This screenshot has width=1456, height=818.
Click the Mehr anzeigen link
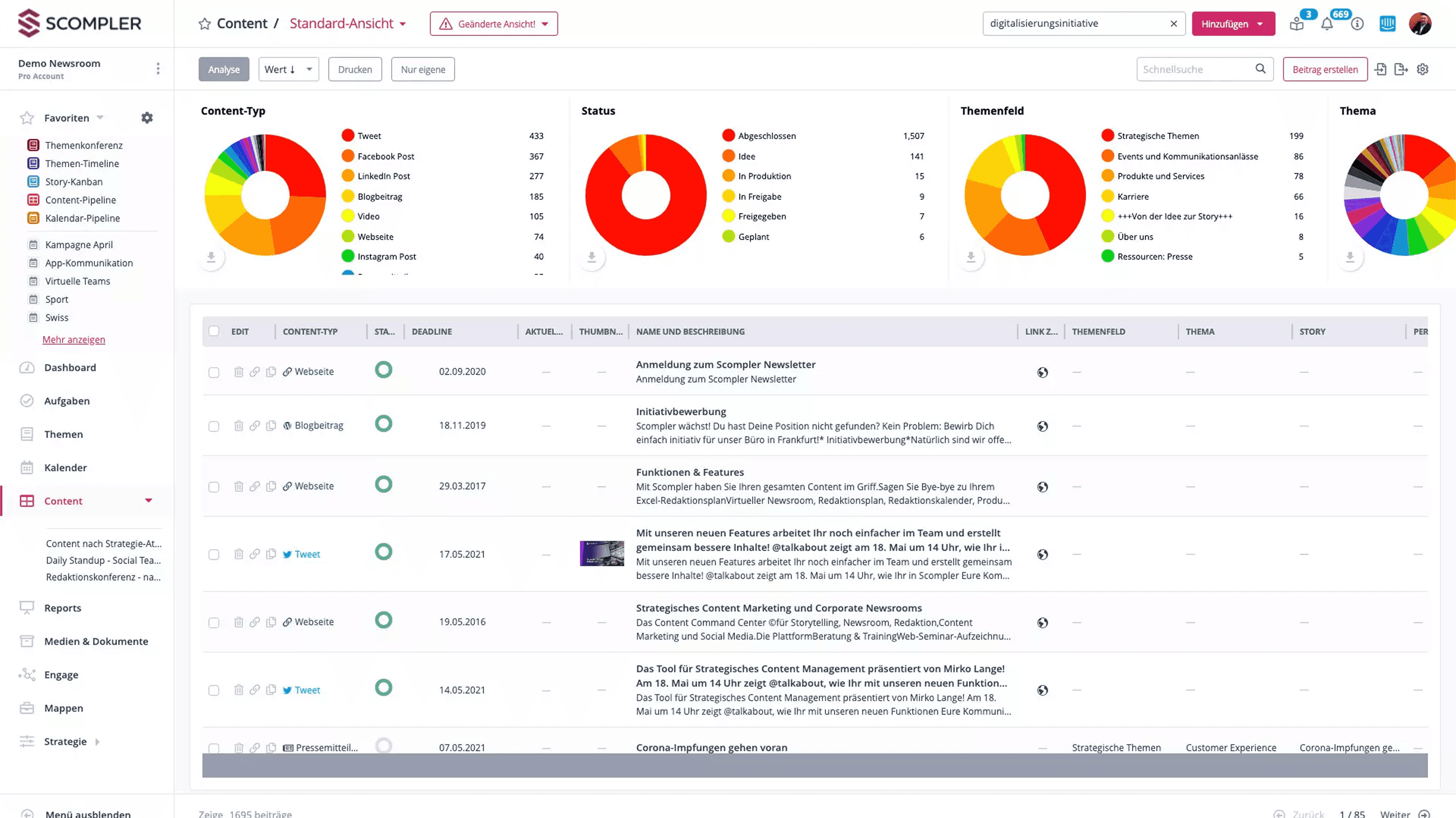(73, 339)
